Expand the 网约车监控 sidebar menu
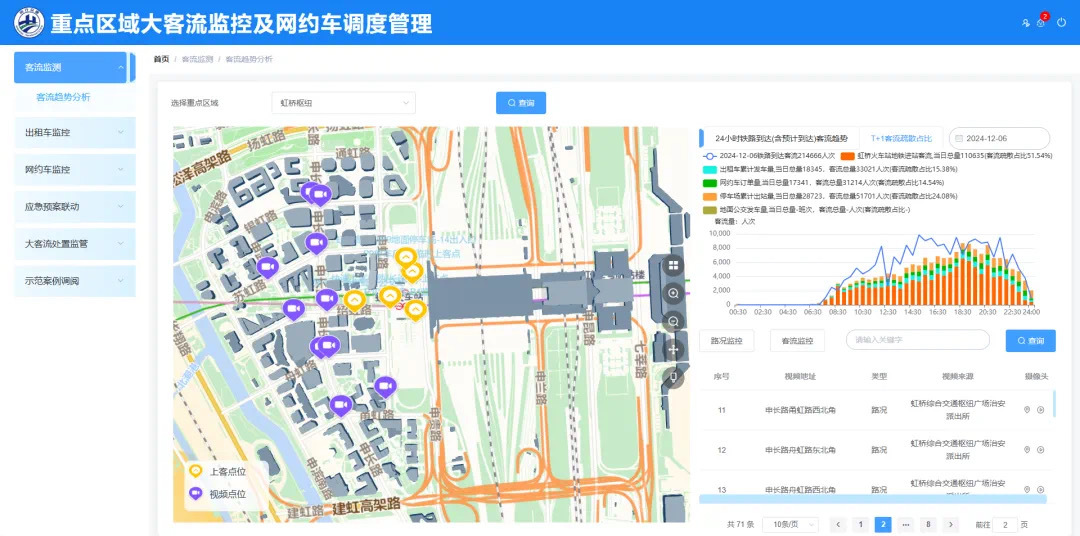 point(74,169)
